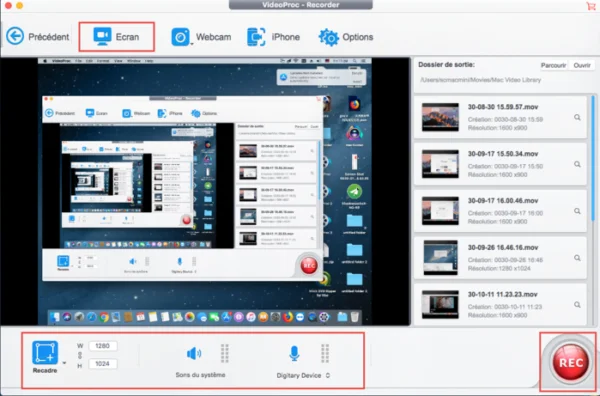This screenshot has height=396, width=600.
Task: Click magnifier for 30-09-17 15.50.34.mov
Action: pyautogui.click(x=577, y=164)
